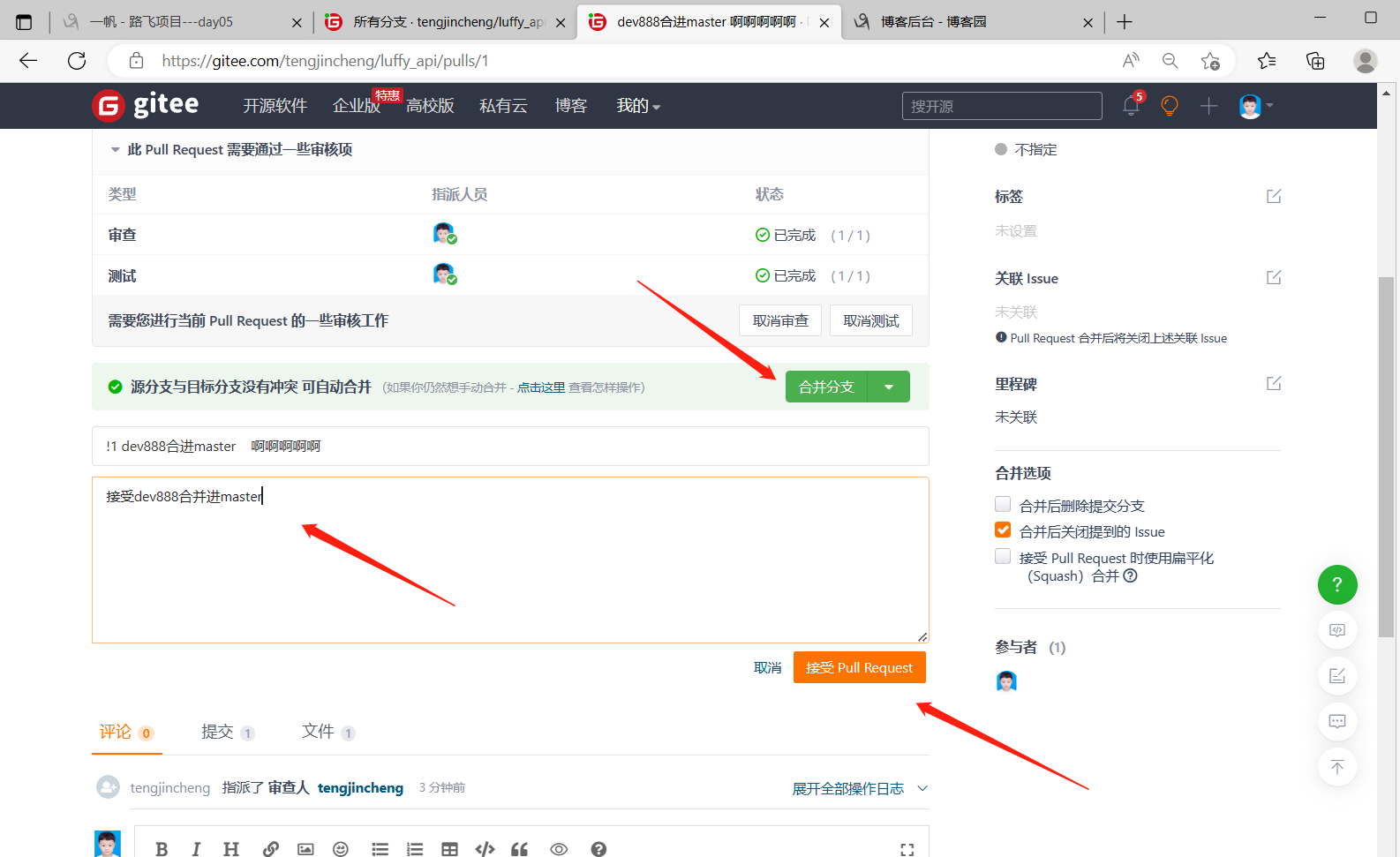Collapse the 此 Pull Request 需要通过一些审核项 section
The image size is (1400, 857).
pyautogui.click(x=115, y=150)
